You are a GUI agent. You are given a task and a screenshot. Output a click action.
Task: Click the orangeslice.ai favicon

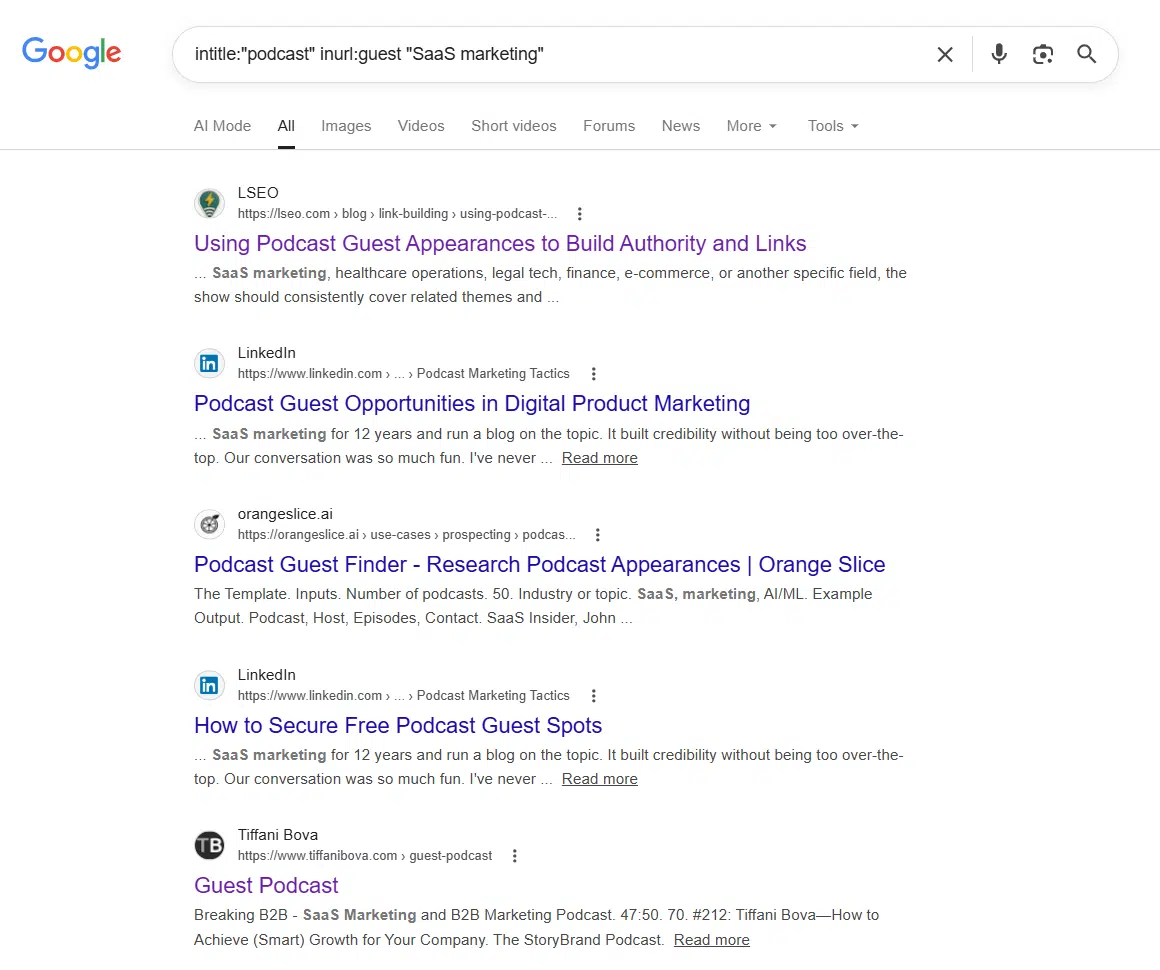click(x=209, y=525)
